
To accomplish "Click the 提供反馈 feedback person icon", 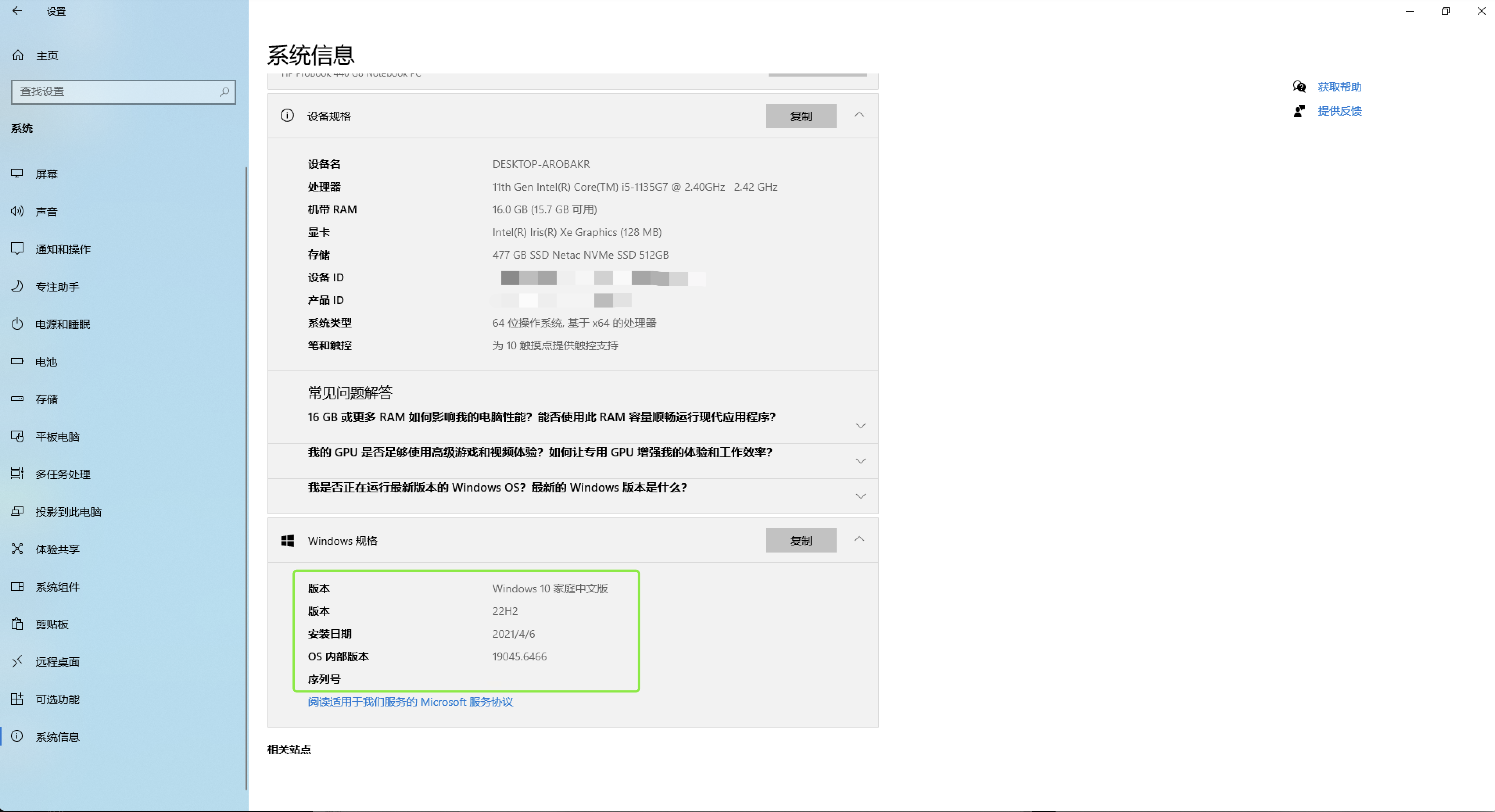I will coord(1300,111).
